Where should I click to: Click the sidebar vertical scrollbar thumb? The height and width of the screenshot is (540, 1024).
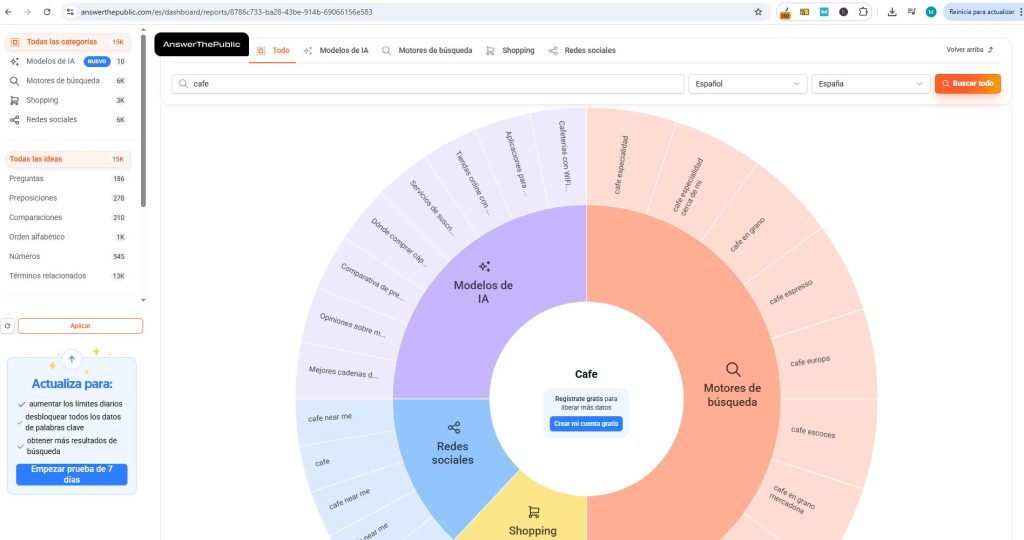[x=143, y=121]
